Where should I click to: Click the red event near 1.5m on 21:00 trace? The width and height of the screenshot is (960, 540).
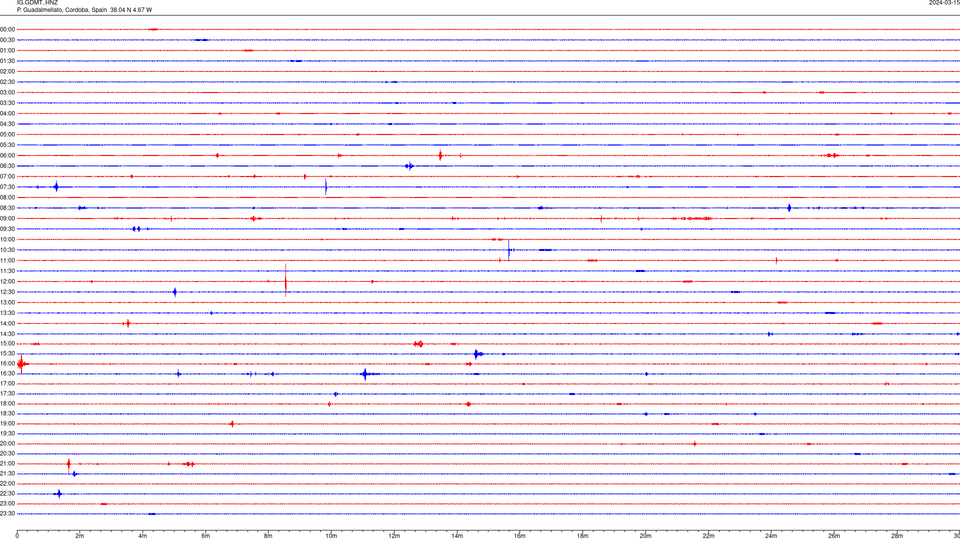(69, 464)
